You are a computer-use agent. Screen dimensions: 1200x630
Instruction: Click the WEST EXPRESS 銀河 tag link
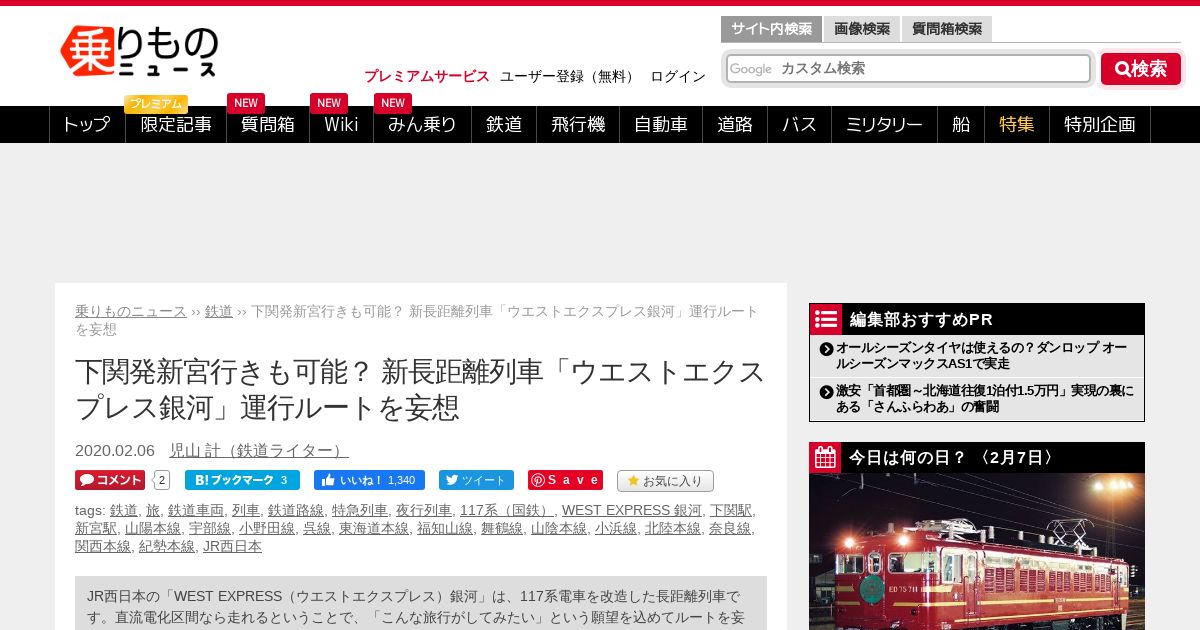coord(632,510)
